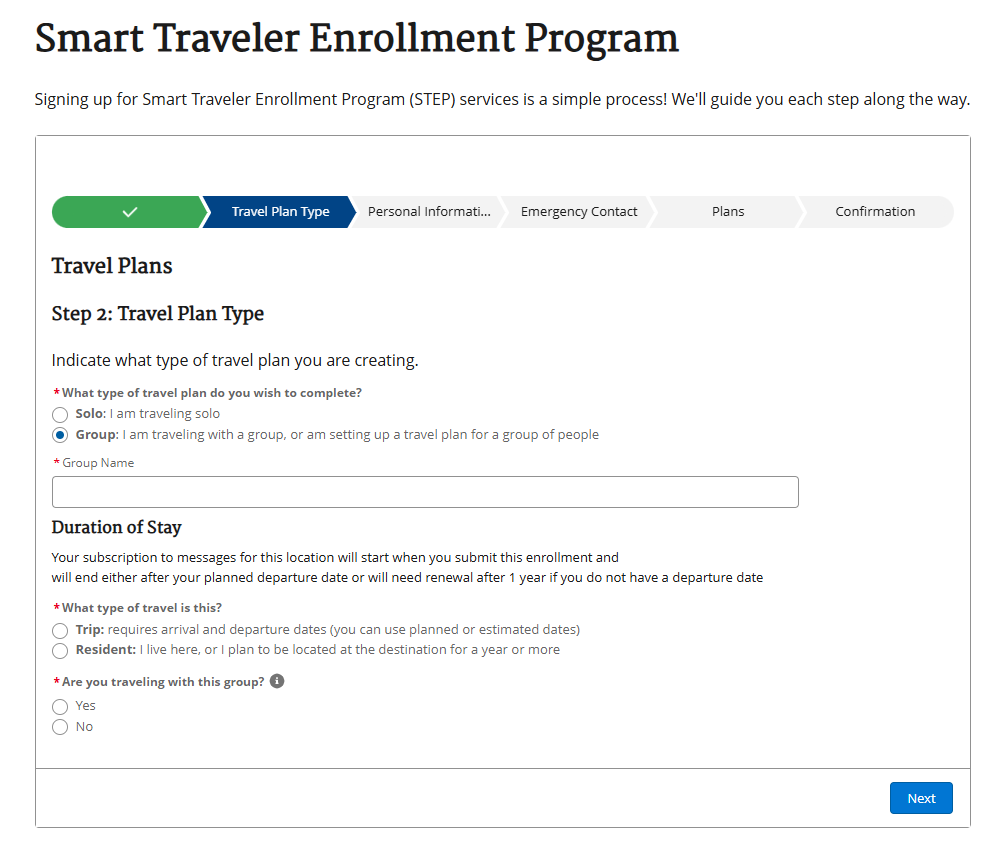Pick the Resident travel type option
The image size is (983, 843).
click(60, 650)
